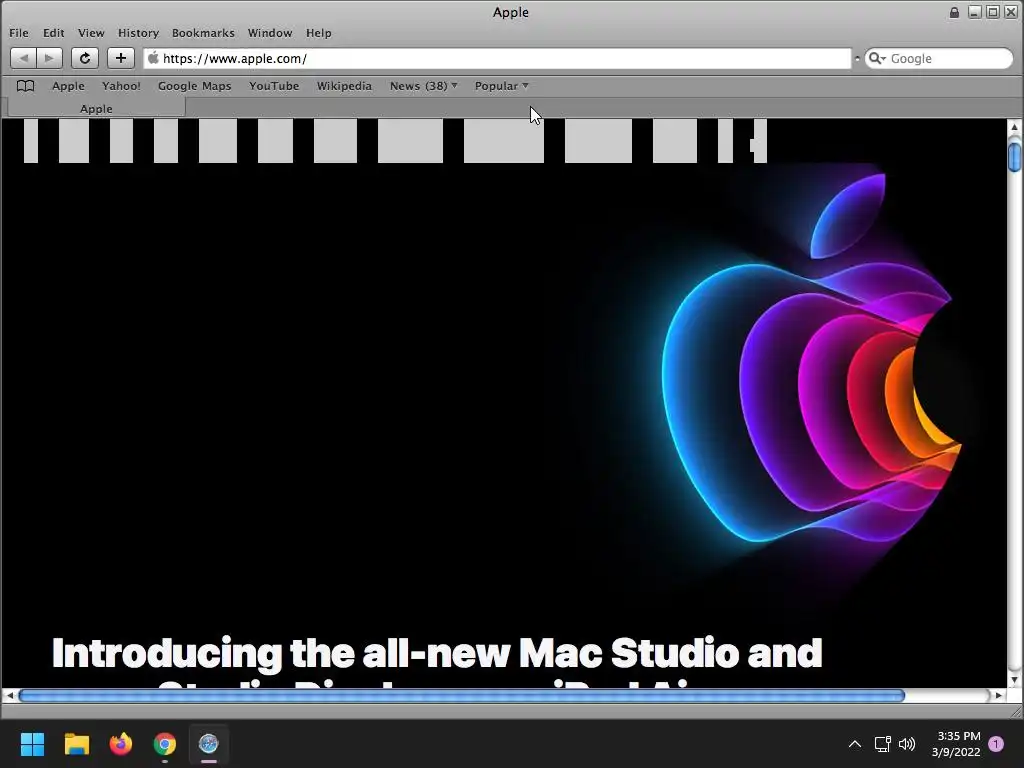Viewport: 1024px width, 768px height.
Task: Show hidden system tray icons
Action: [855, 744]
